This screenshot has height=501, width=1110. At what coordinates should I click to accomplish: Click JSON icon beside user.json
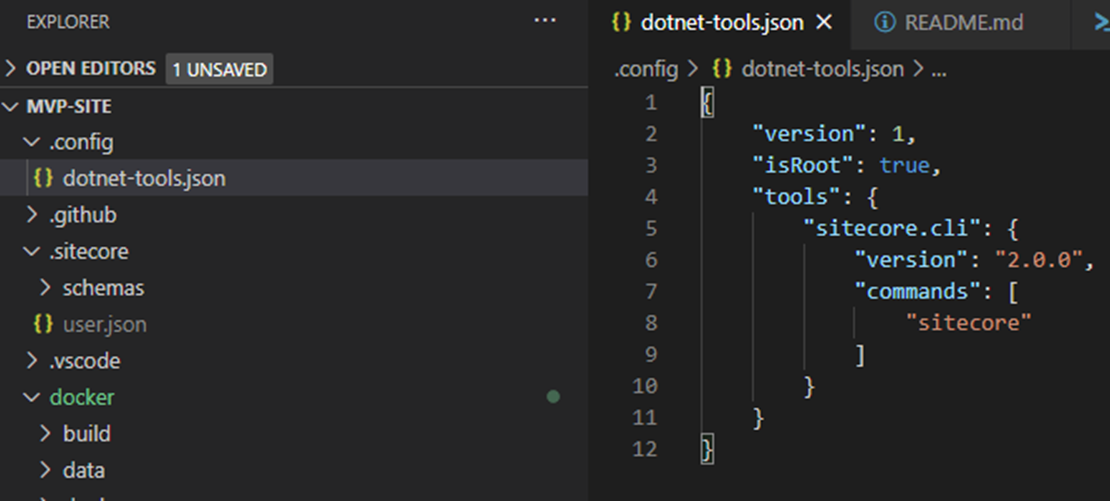[x=43, y=324]
